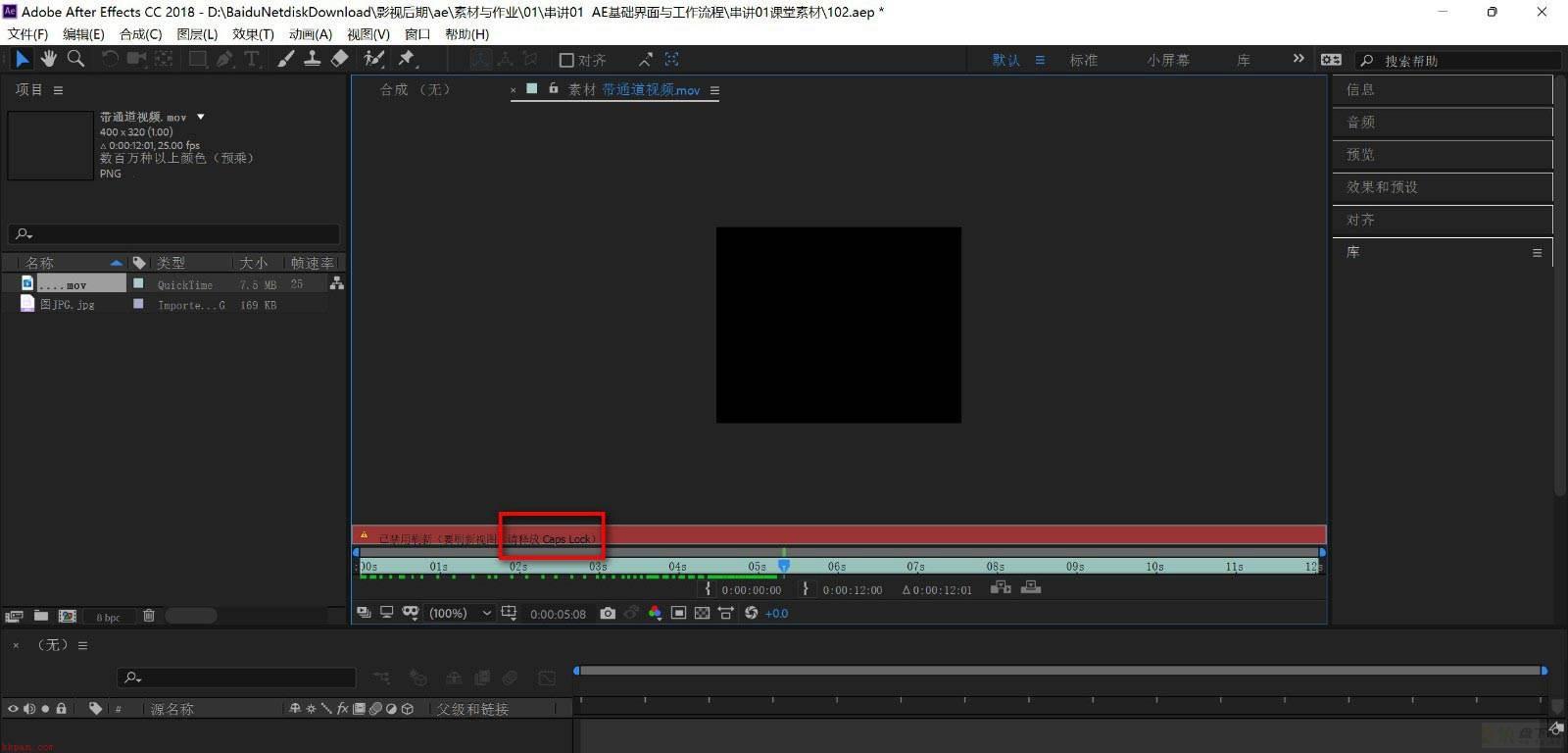Open the 文件(F) menu
1568x753 pixels.
point(27,33)
